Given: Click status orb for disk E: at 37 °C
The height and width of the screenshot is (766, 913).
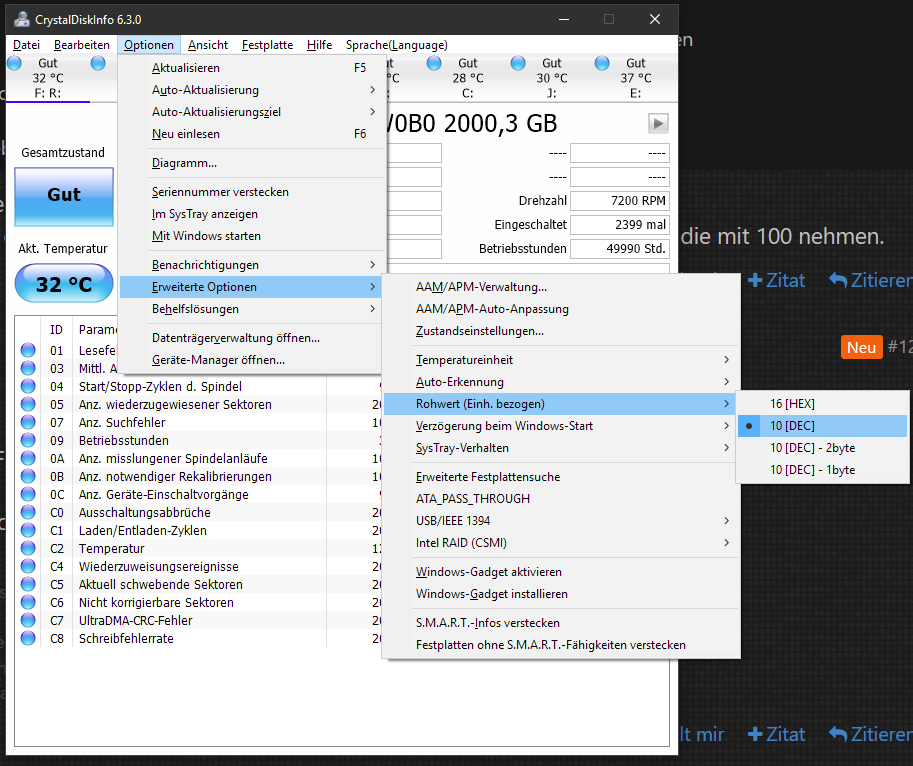Looking at the screenshot, I should pyautogui.click(x=602, y=63).
